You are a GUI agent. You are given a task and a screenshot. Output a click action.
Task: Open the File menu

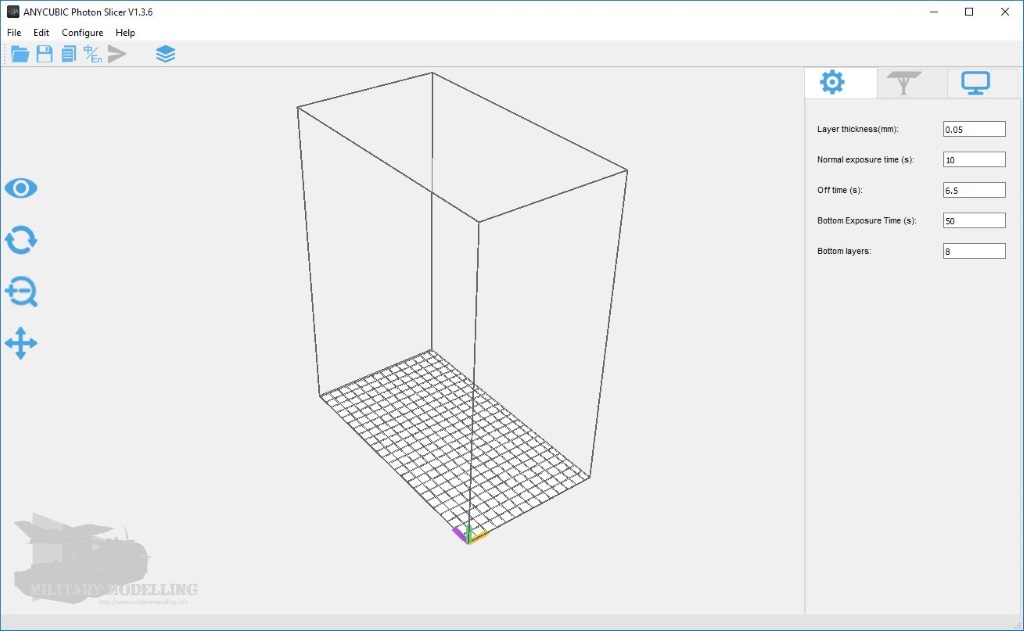coord(14,33)
